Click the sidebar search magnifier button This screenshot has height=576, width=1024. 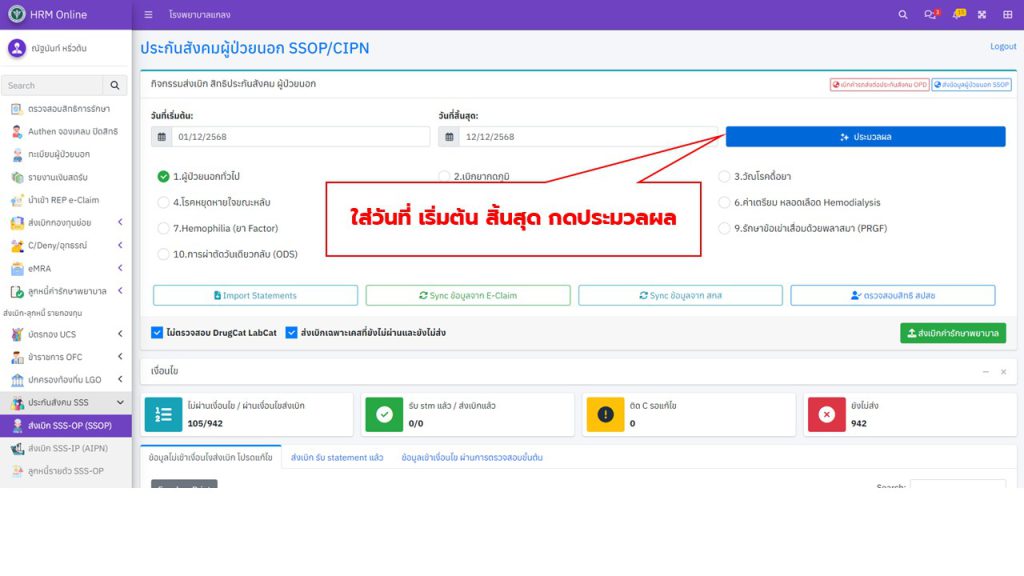point(116,86)
